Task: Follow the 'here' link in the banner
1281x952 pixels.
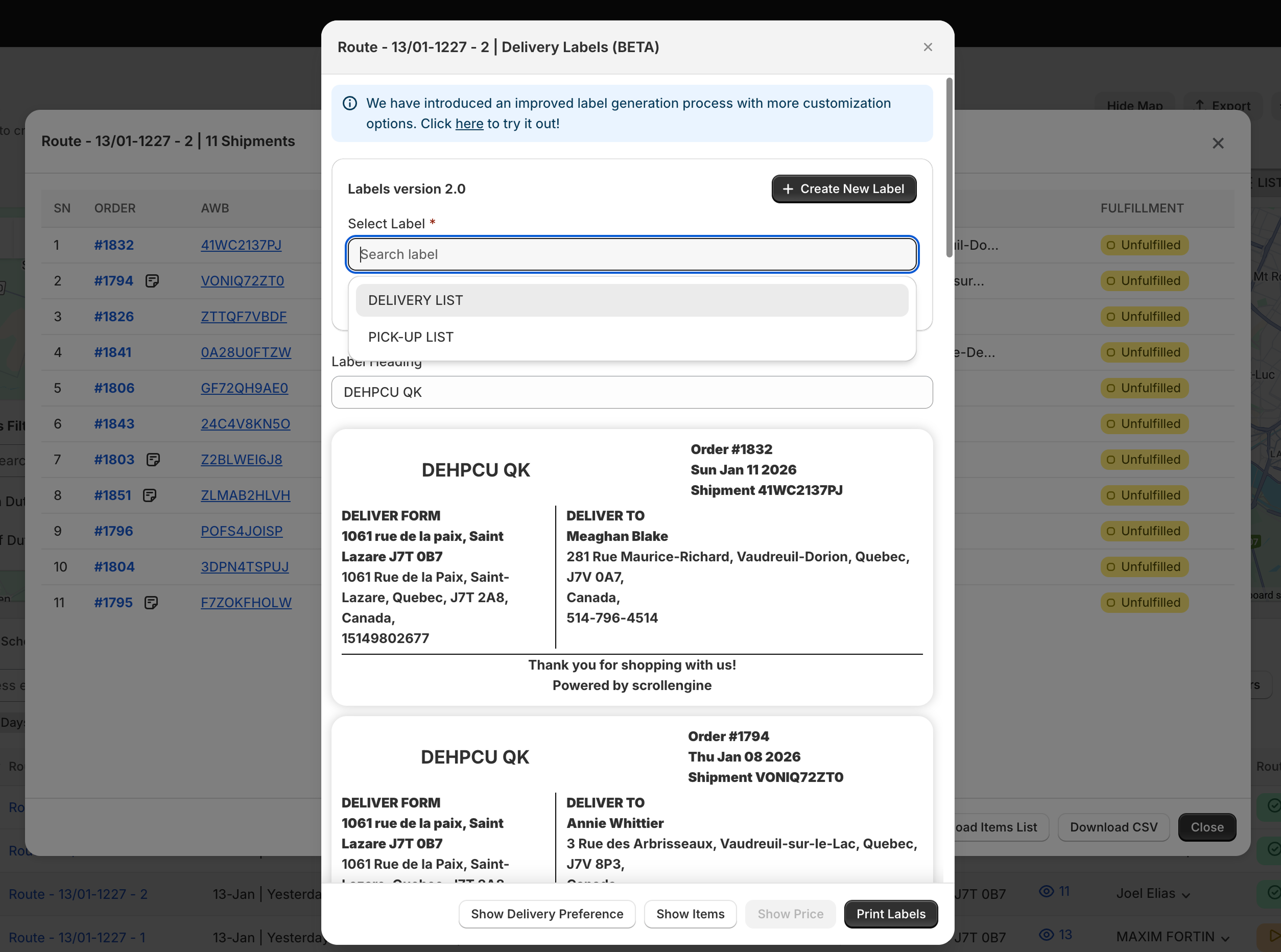Action: point(469,124)
